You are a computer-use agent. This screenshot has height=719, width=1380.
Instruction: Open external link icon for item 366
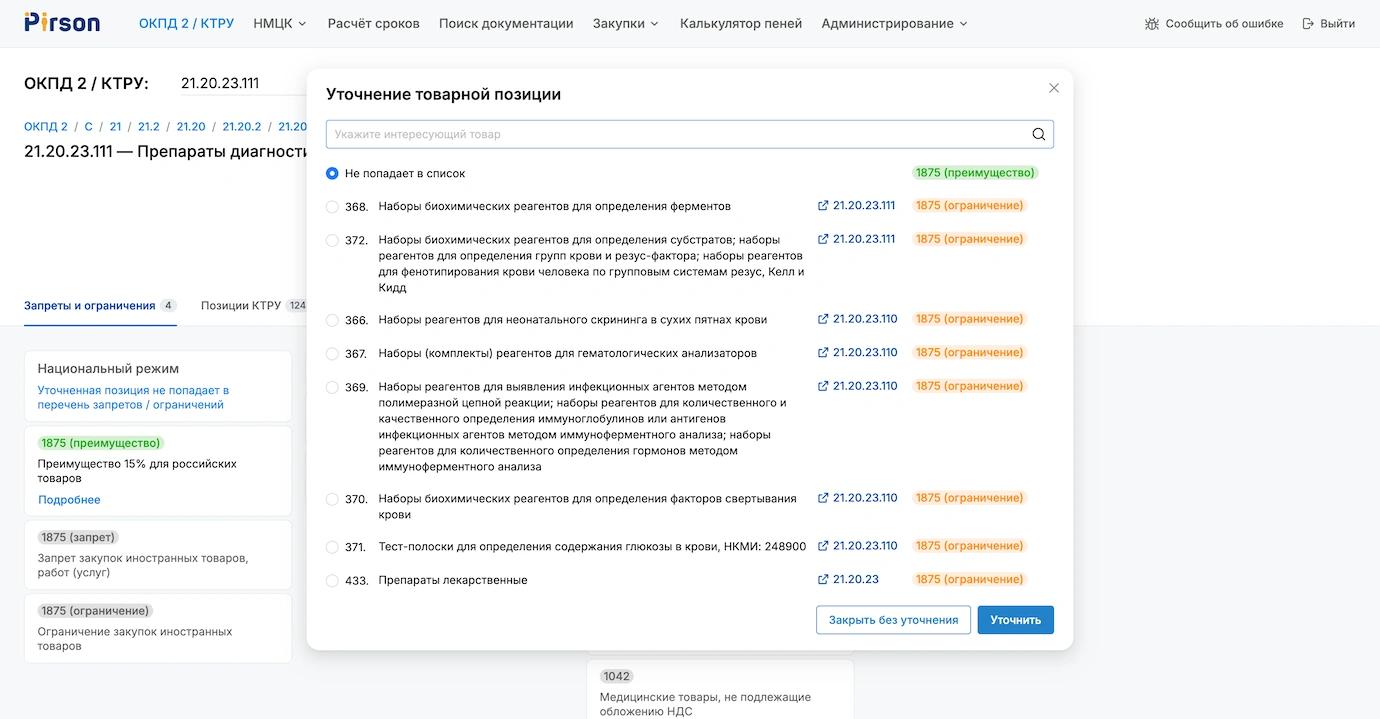click(x=823, y=320)
